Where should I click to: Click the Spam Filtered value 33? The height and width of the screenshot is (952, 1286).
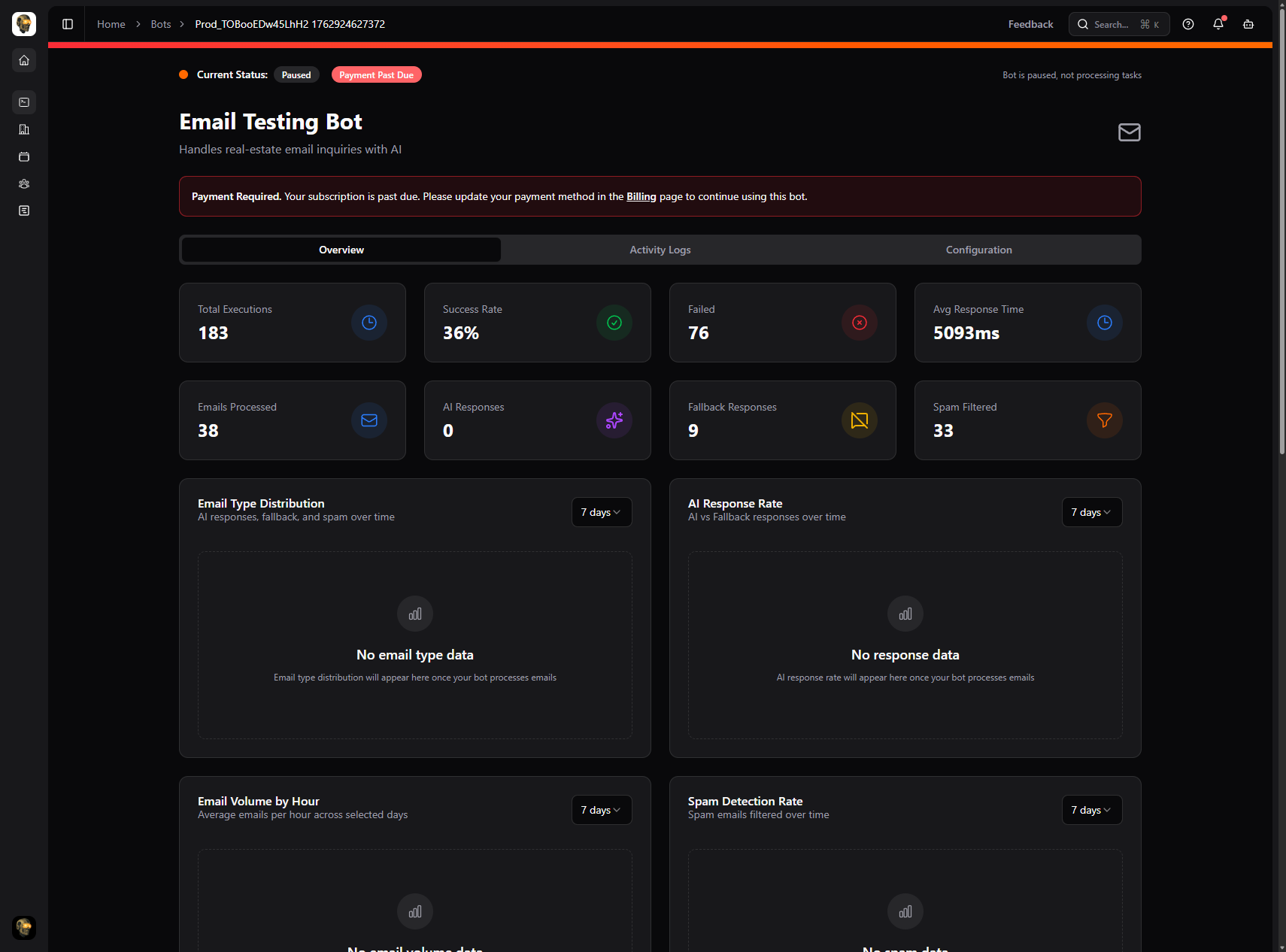tap(943, 431)
